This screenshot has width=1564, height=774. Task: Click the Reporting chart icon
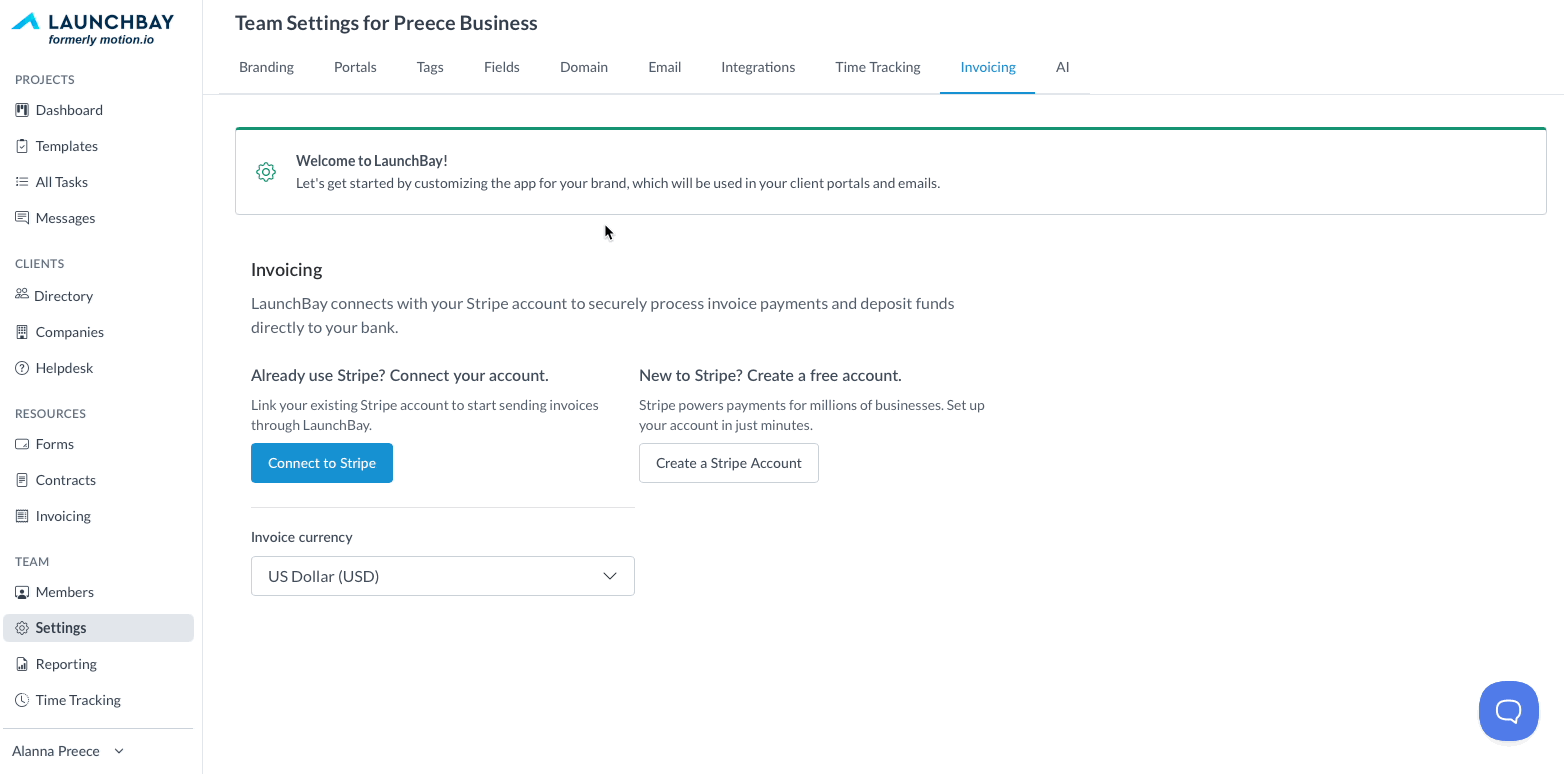click(22, 664)
